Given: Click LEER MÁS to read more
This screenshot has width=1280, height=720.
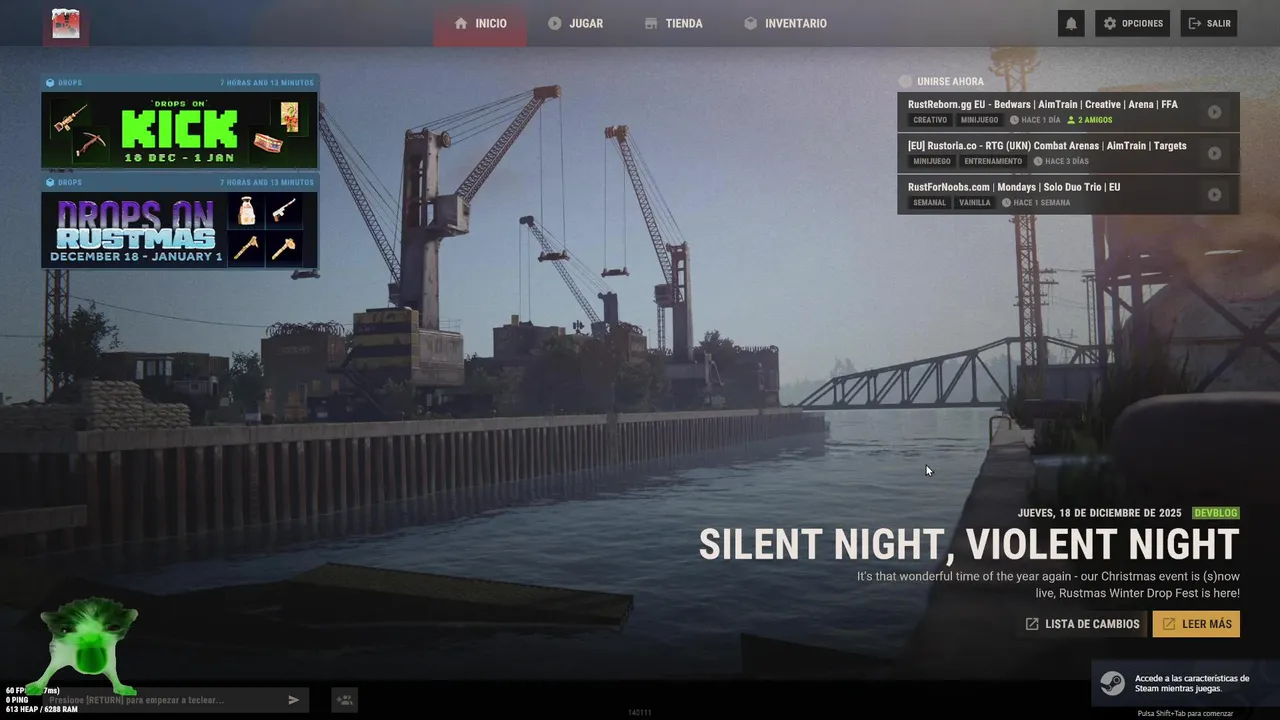Looking at the screenshot, I should coord(1196,624).
